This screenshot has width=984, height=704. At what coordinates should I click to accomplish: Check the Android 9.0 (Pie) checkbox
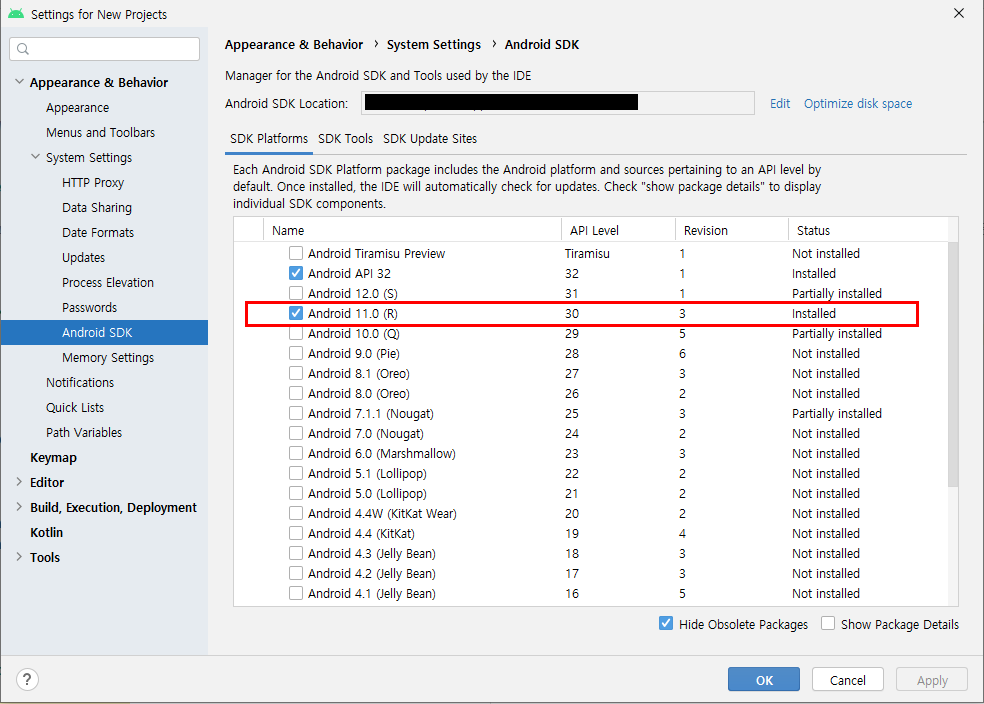pos(296,354)
